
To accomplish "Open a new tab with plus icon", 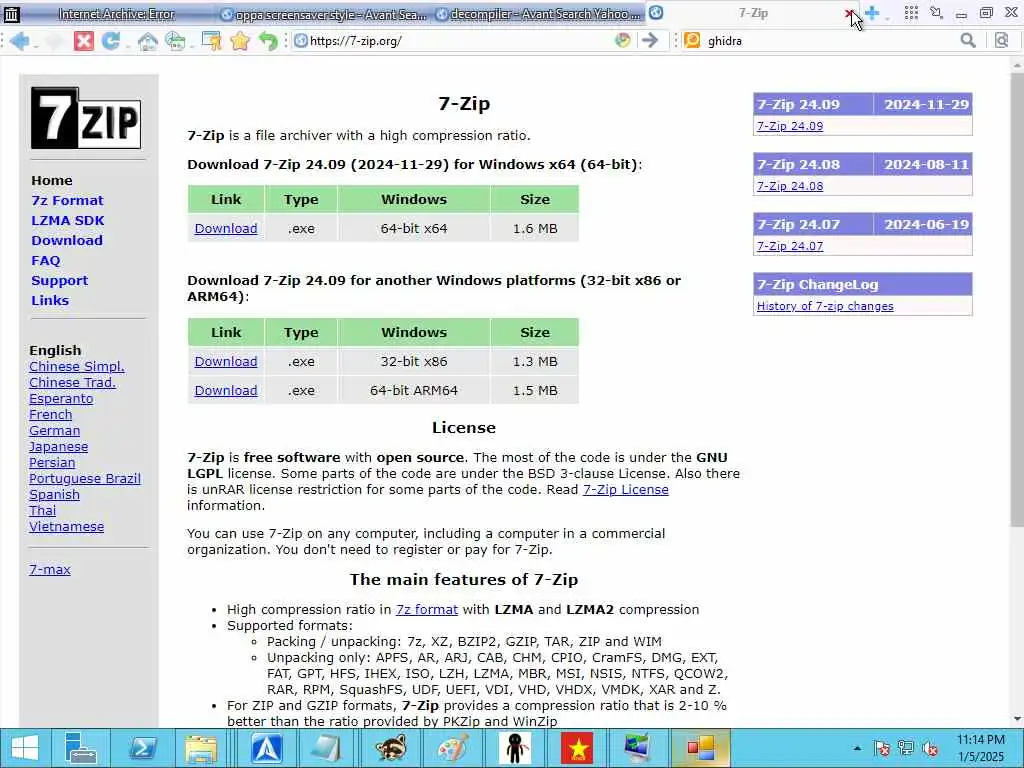I will tap(872, 12).
